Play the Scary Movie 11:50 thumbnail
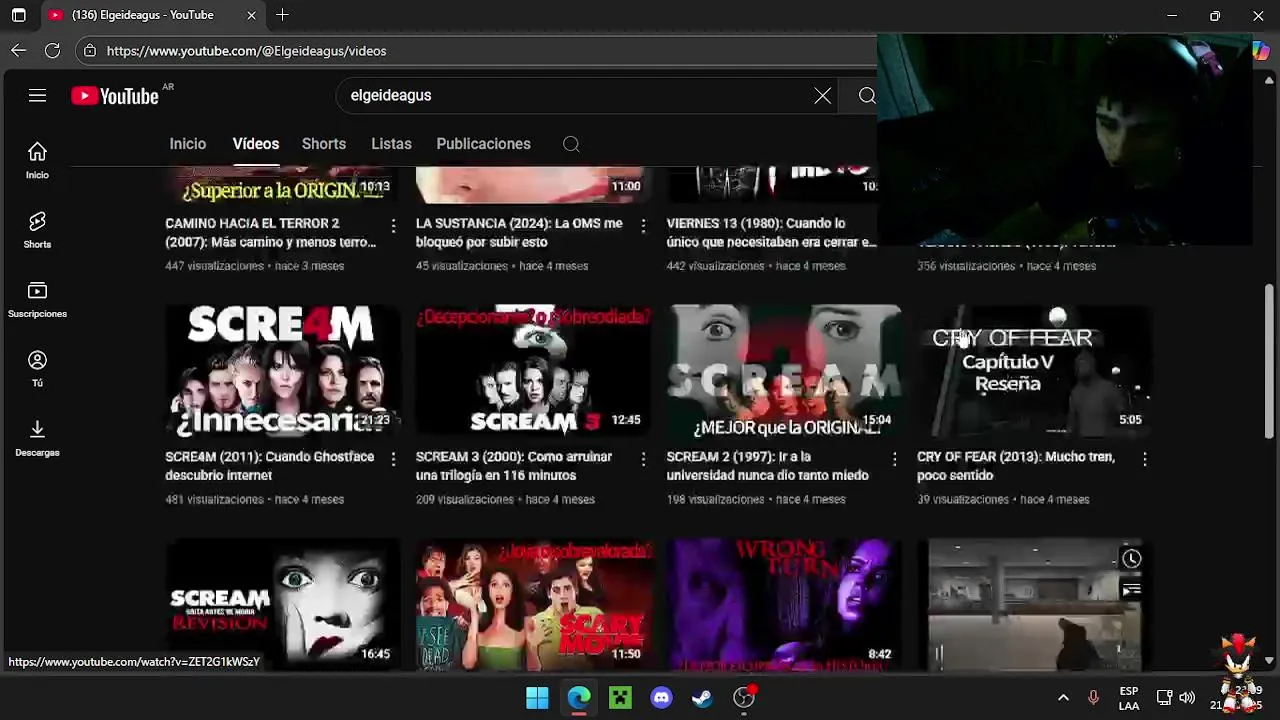Image resolution: width=1280 pixels, height=720 pixels. click(x=533, y=605)
